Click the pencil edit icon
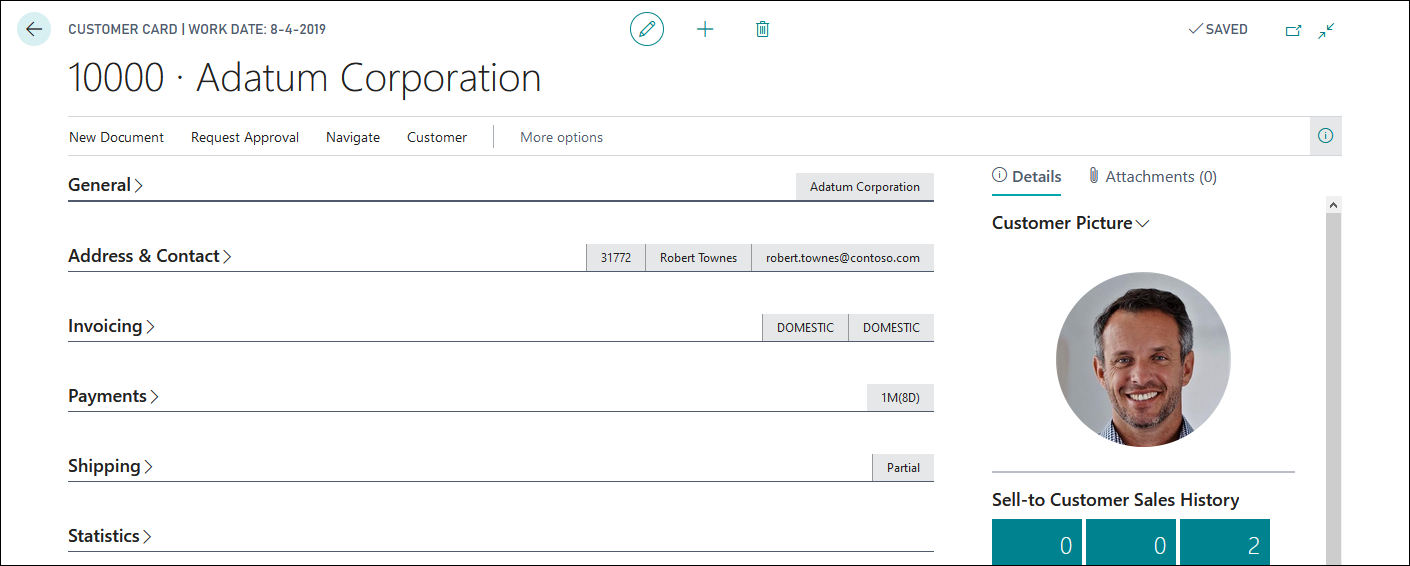Image resolution: width=1410 pixels, height=566 pixels. [x=647, y=29]
